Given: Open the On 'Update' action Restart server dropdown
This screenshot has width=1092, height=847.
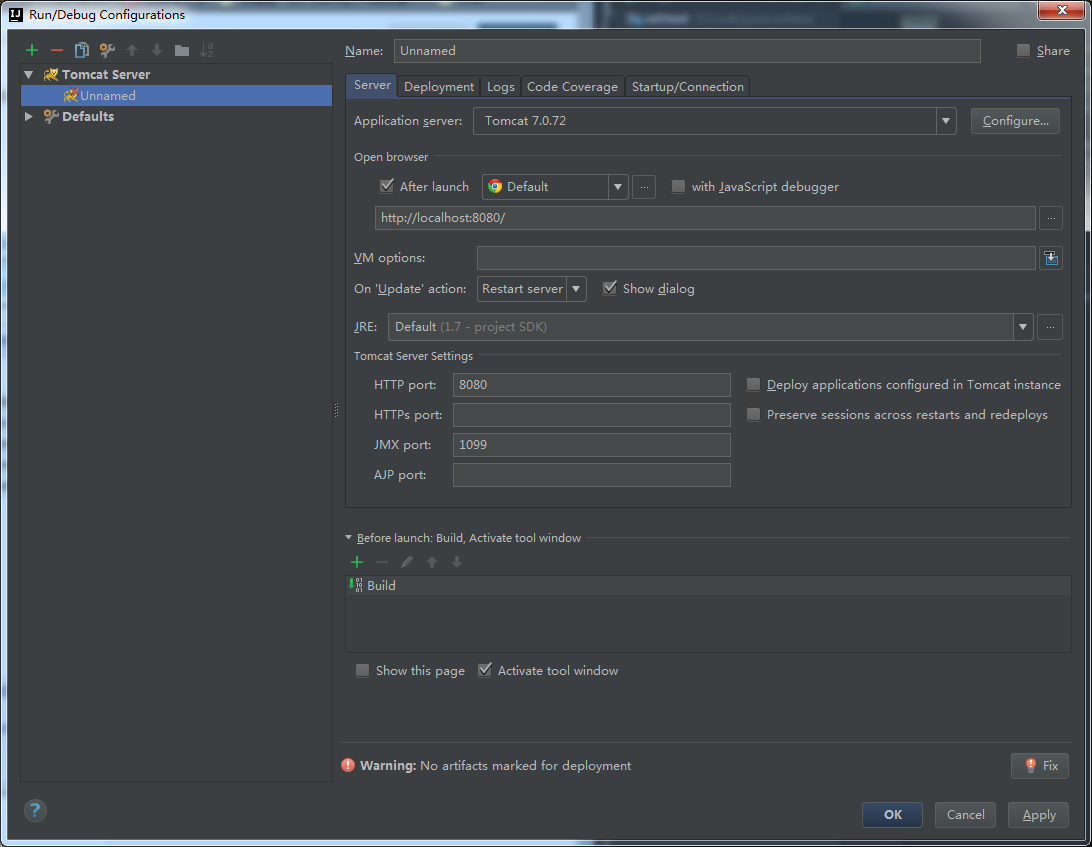Looking at the screenshot, I should tap(576, 289).
